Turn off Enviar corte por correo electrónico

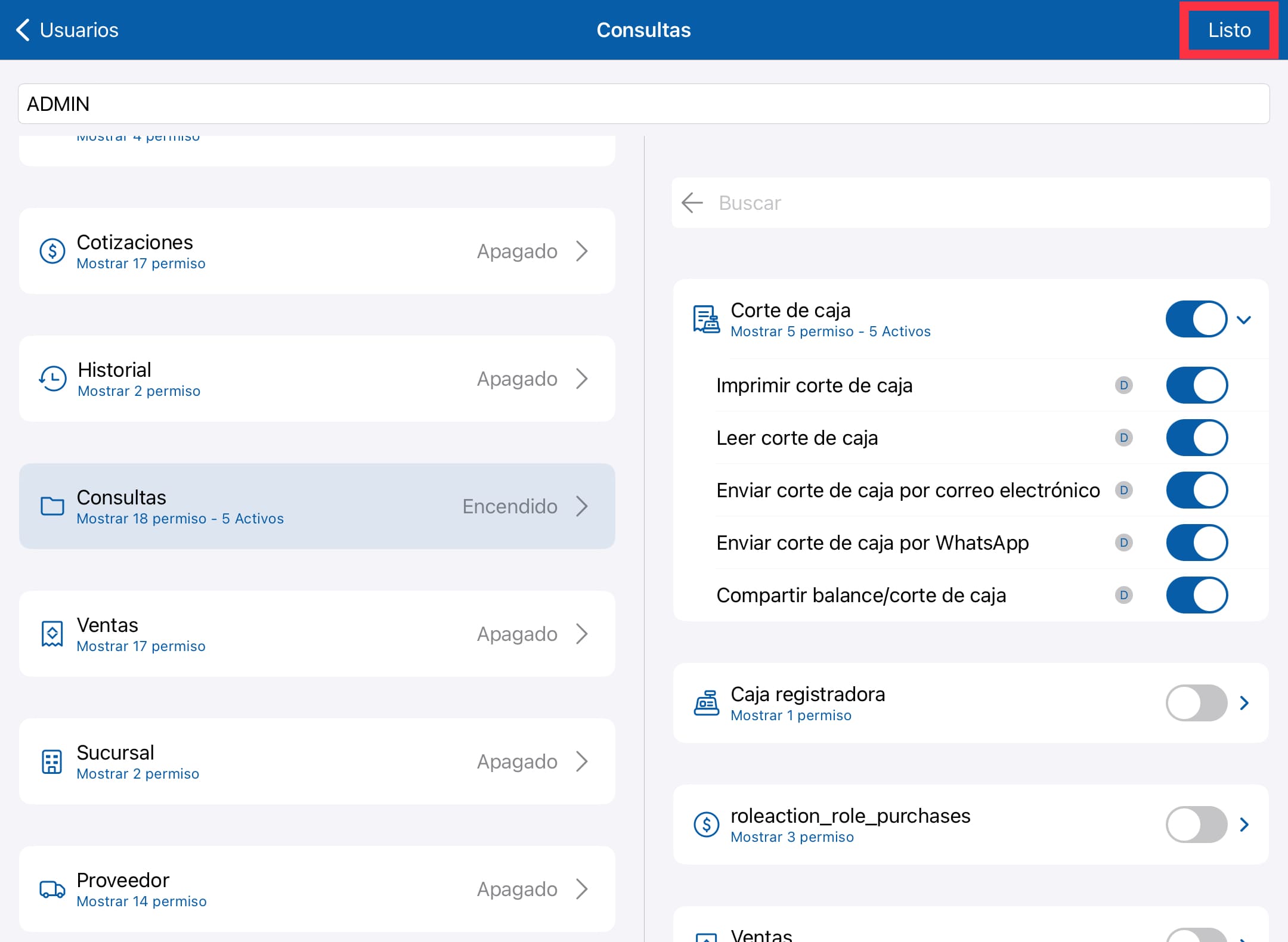click(x=1196, y=490)
